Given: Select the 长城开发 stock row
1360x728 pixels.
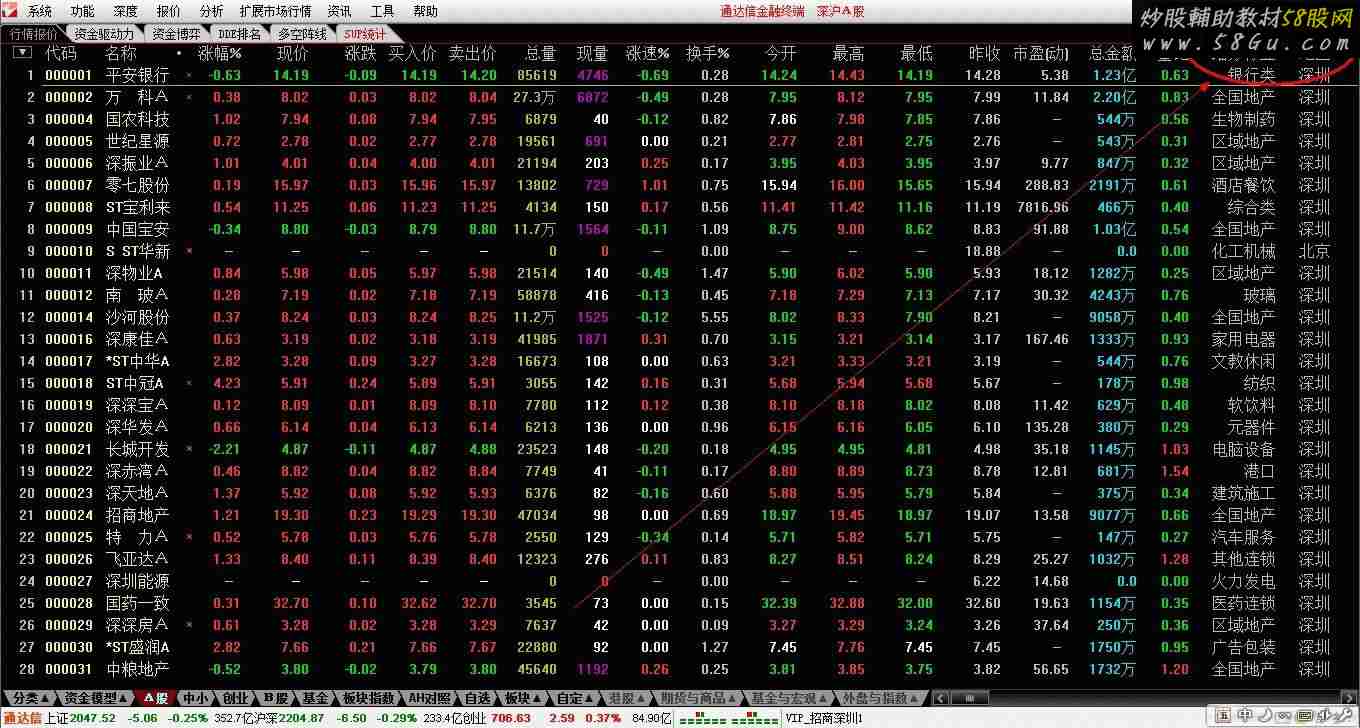Looking at the screenshot, I should point(680,449).
